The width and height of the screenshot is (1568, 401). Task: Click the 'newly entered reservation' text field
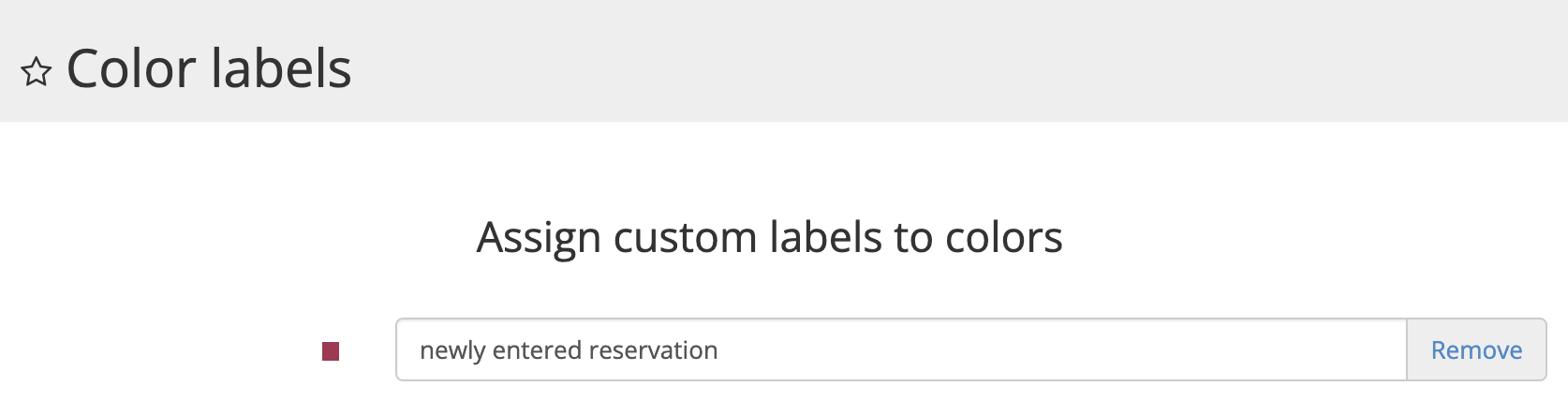tap(899, 350)
